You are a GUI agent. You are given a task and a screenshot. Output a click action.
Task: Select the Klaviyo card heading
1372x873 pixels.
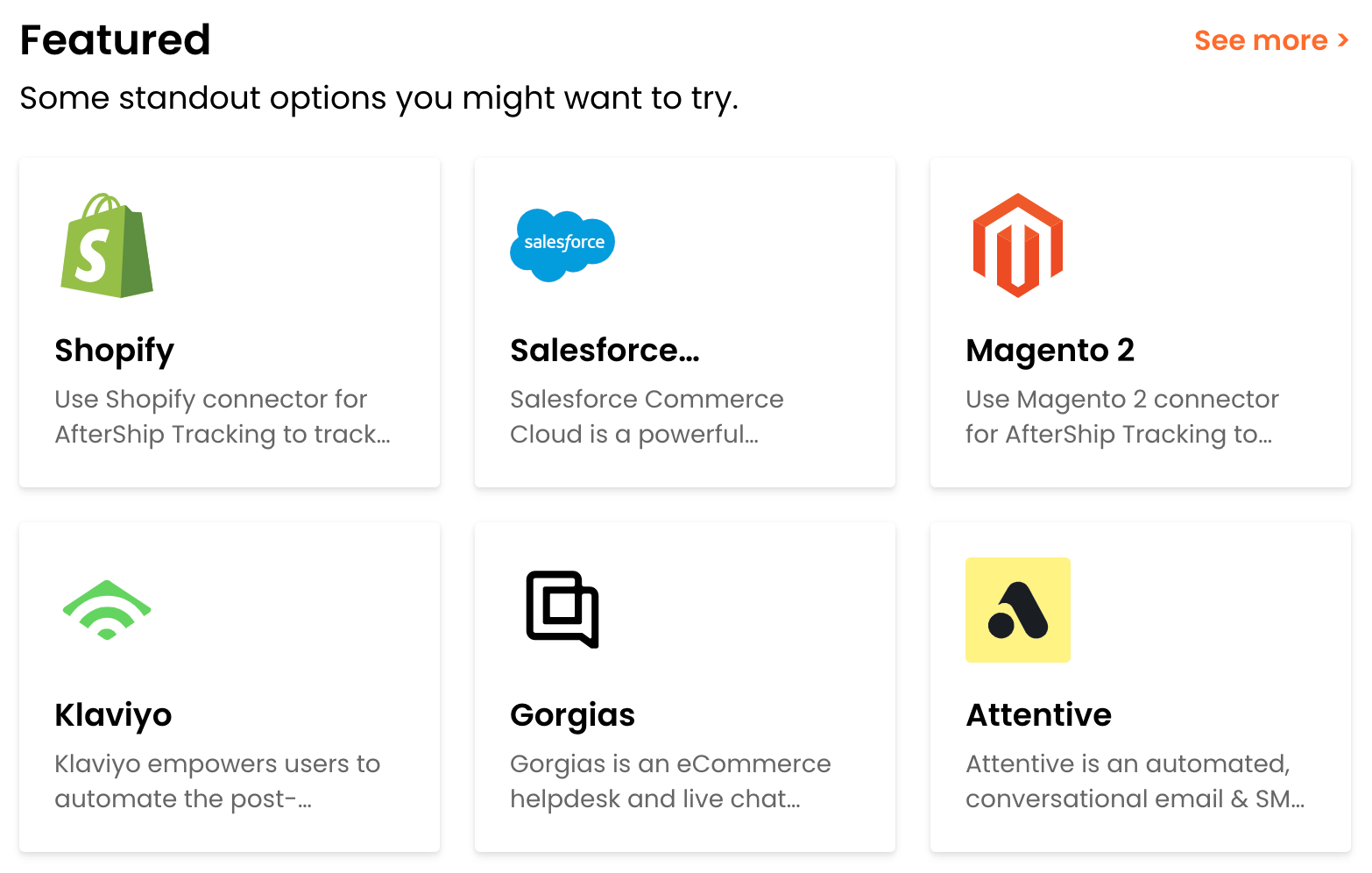[x=113, y=715]
